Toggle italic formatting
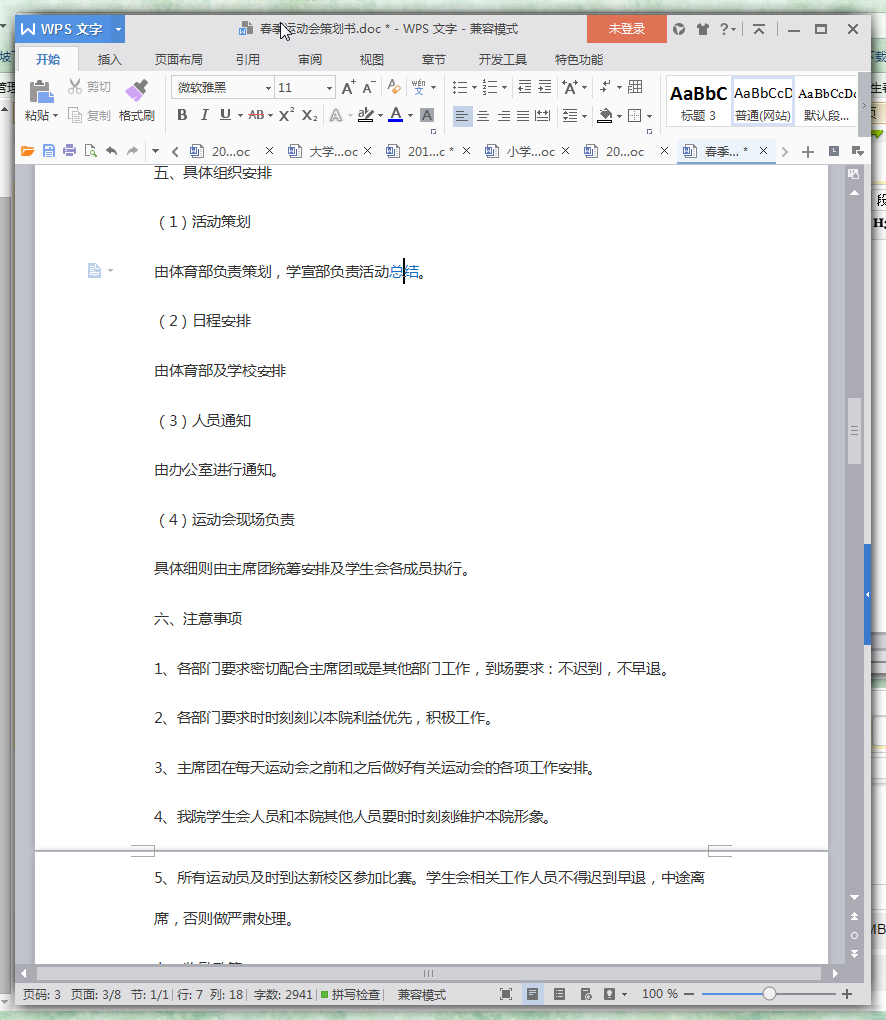 204,115
